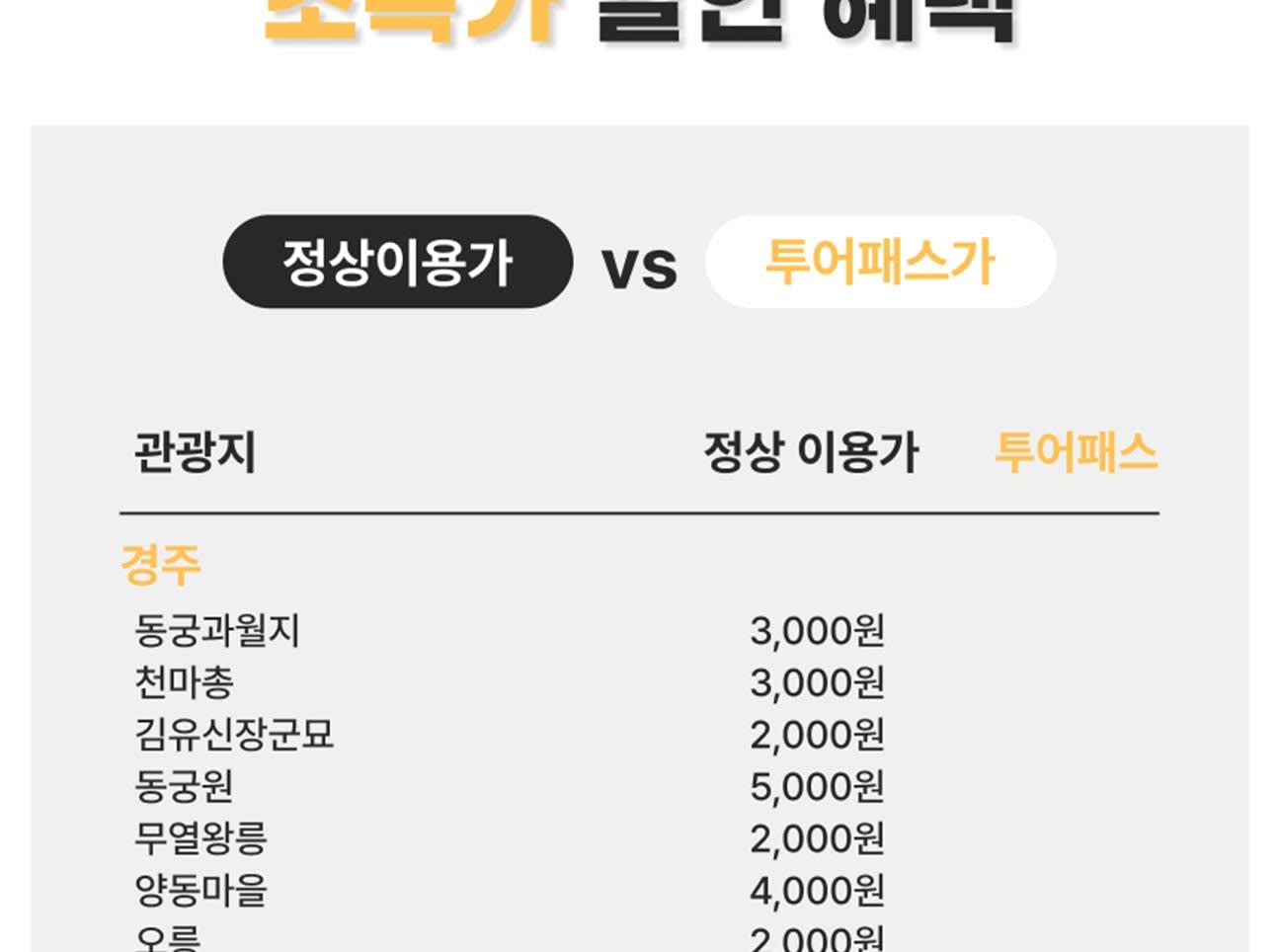Click the 오릉 attraction name
Image resolution: width=1279 pixels, height=952 pixels.
point(168,938)
